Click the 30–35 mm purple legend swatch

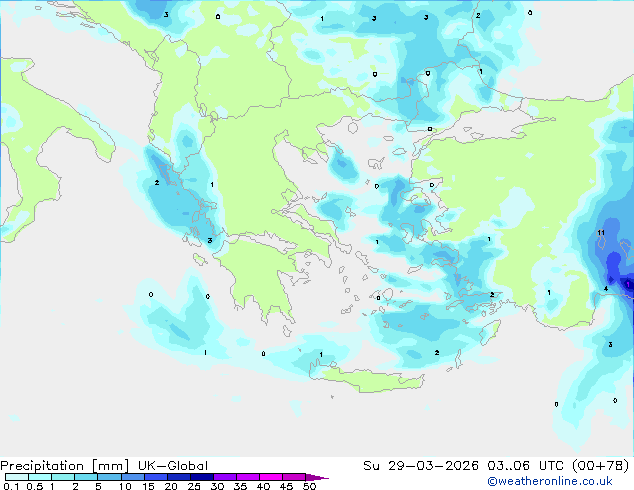click(x=224, y=477)
